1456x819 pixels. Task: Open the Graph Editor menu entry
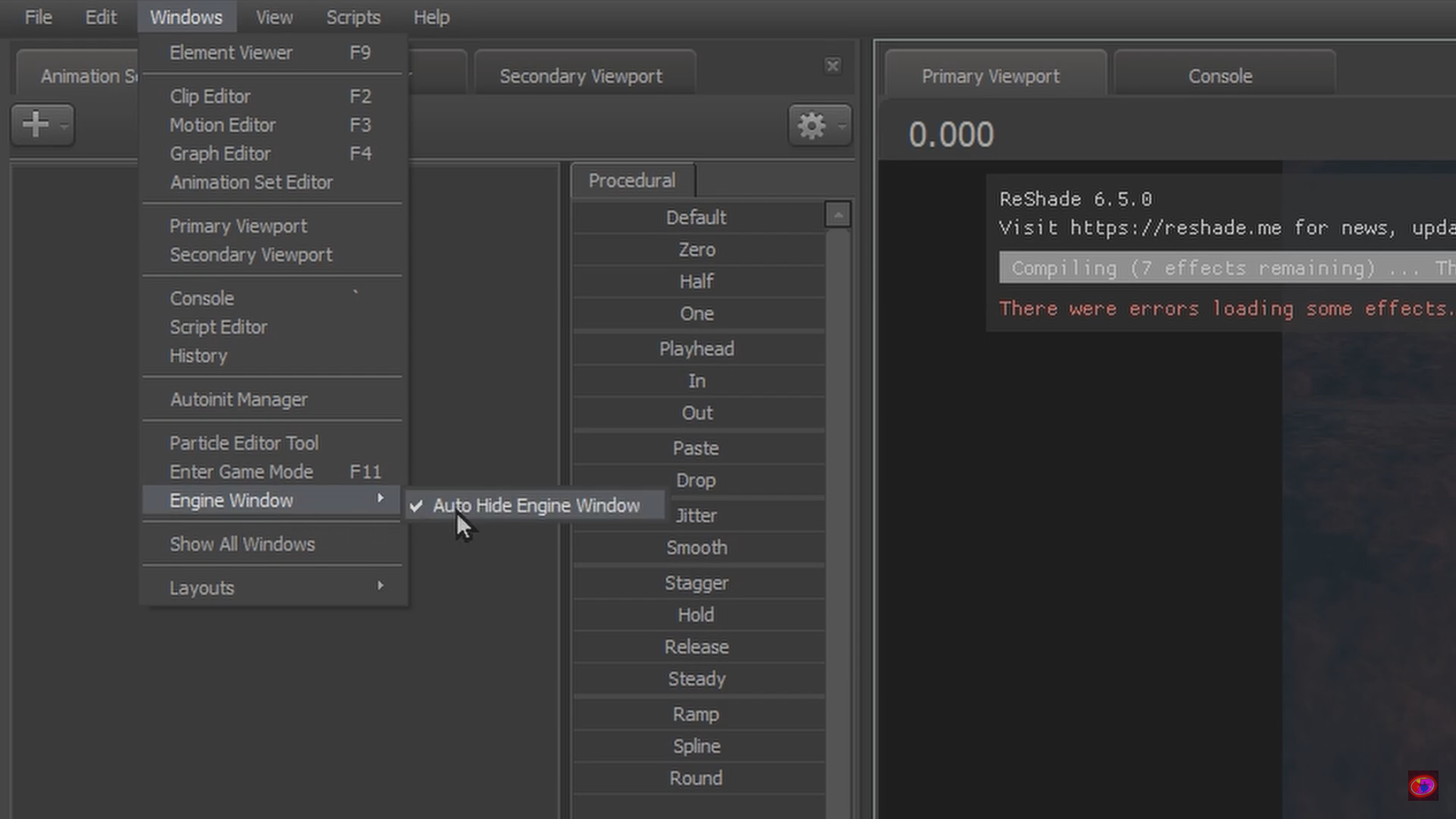click(x=220, y=154)
